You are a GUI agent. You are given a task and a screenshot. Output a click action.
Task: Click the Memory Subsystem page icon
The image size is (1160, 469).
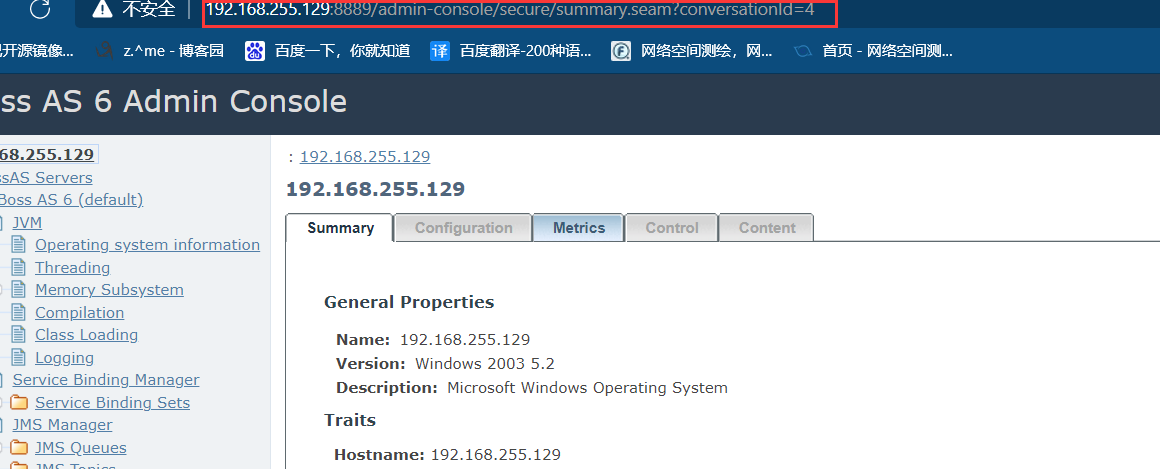pyautogui.click(x=18, y=290)
